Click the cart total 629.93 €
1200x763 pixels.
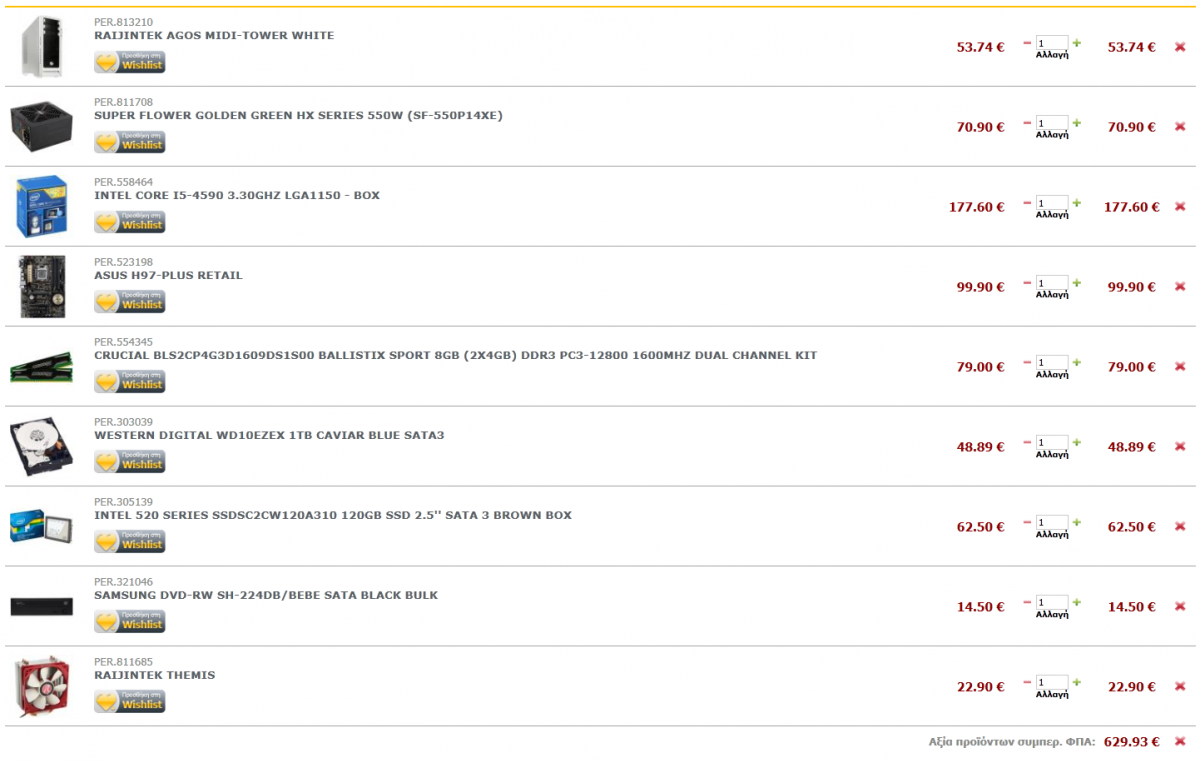pos(1131,742)
